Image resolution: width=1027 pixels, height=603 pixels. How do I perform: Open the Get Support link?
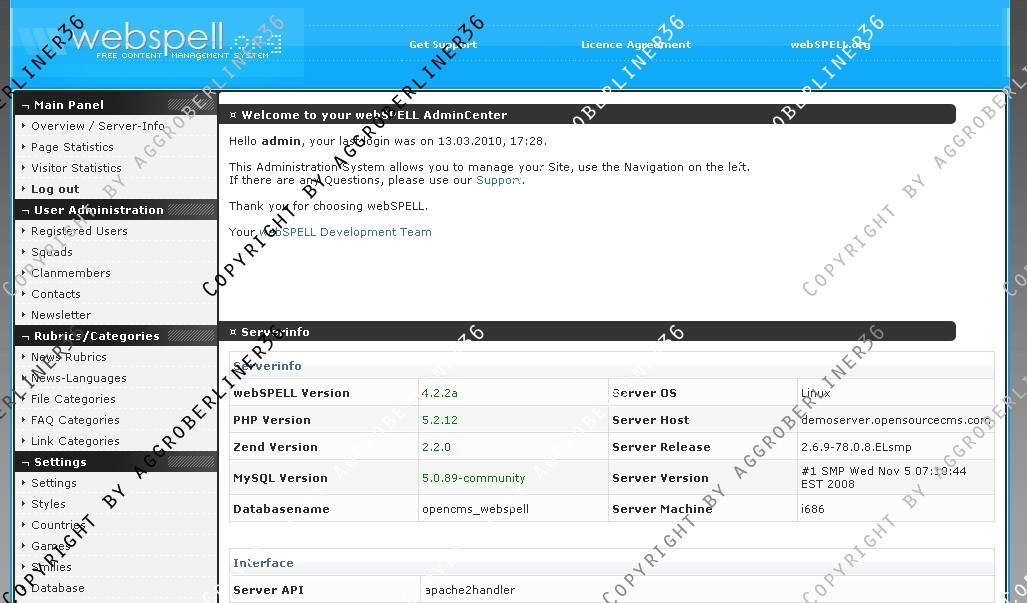[443, 45]
